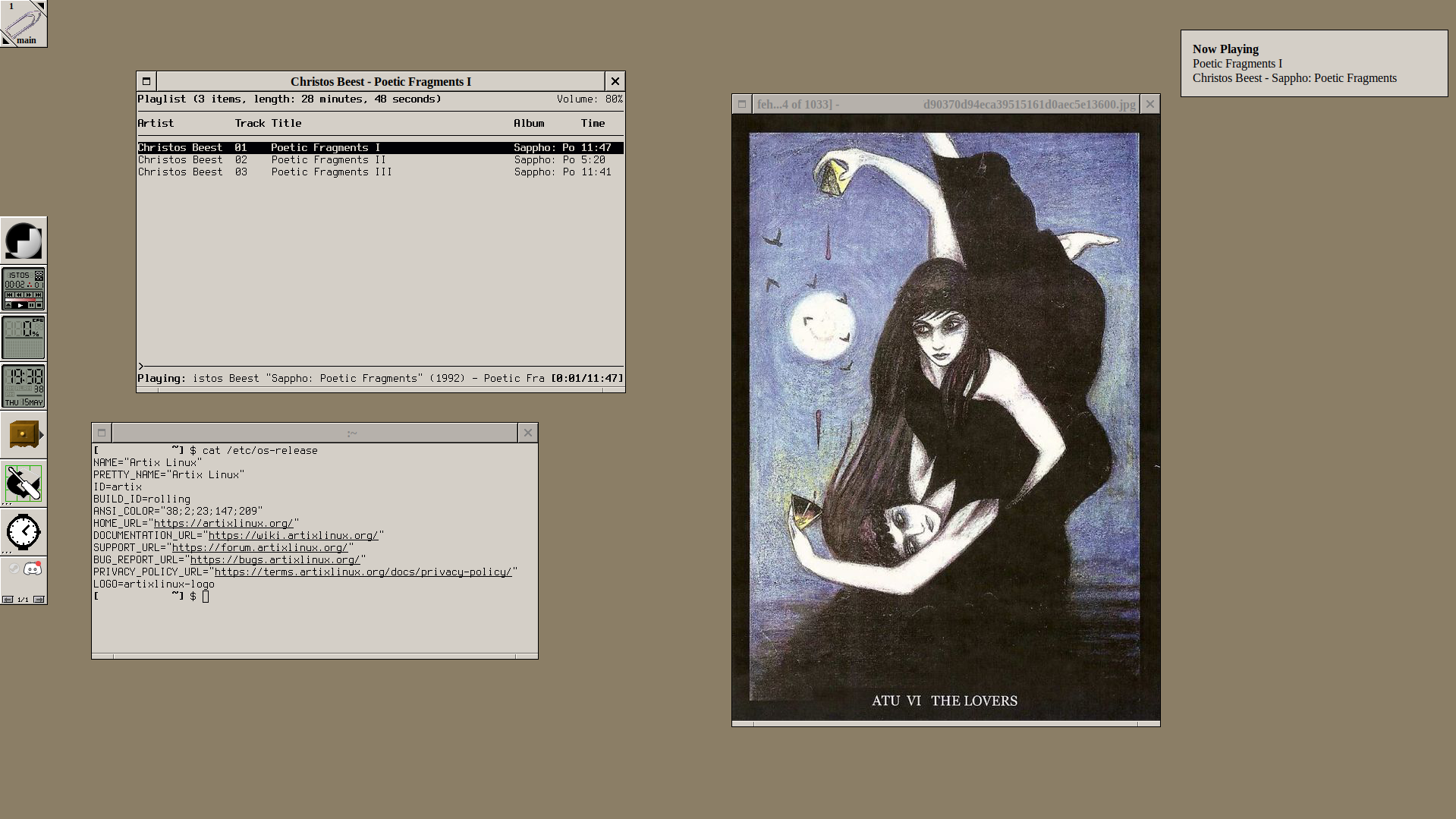This screenshot has width=1456, height=819.
Task: Stop playback in the music dockapp
Action: [x=39, y=305]
